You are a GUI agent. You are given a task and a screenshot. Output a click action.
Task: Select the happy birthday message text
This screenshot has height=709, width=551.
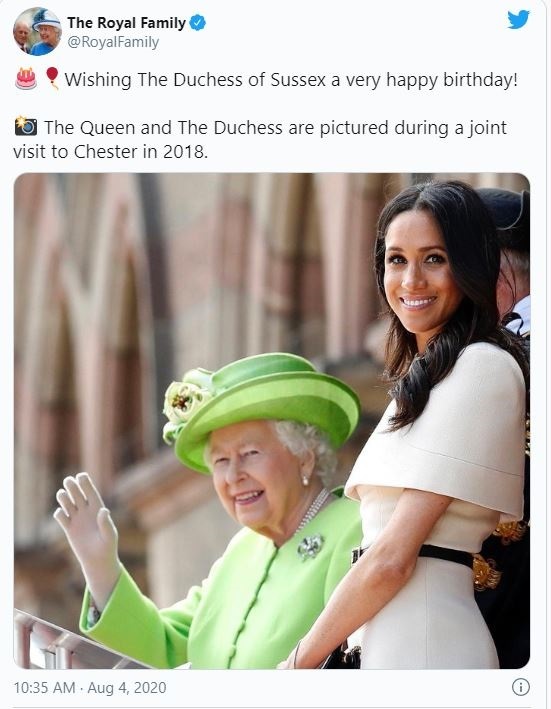tap(291, 80)
